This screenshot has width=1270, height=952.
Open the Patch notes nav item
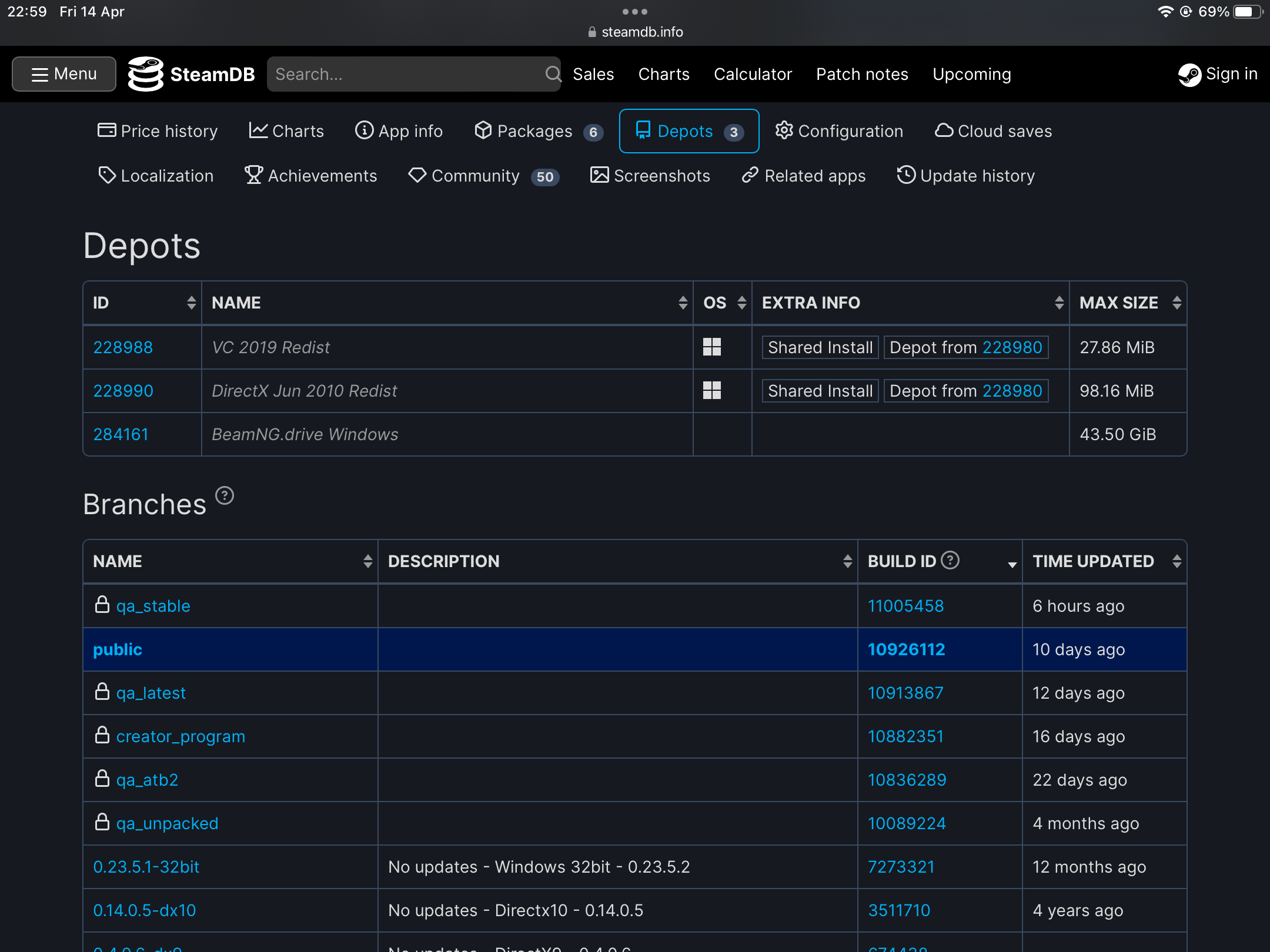pyautogui.click(x=862, y=74)
